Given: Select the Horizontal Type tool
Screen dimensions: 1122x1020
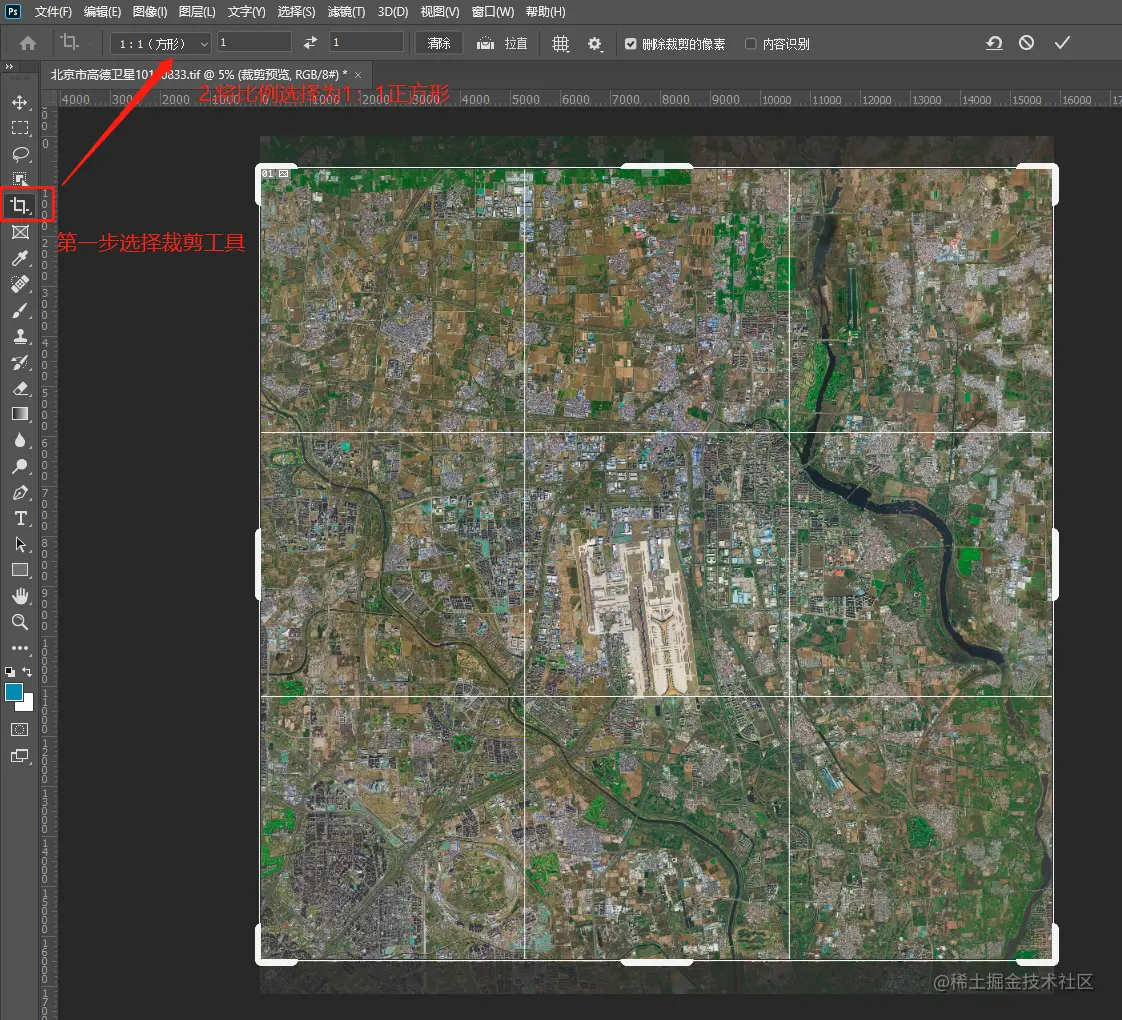Looking at the screenshot, I should click(x=20, y=518).
